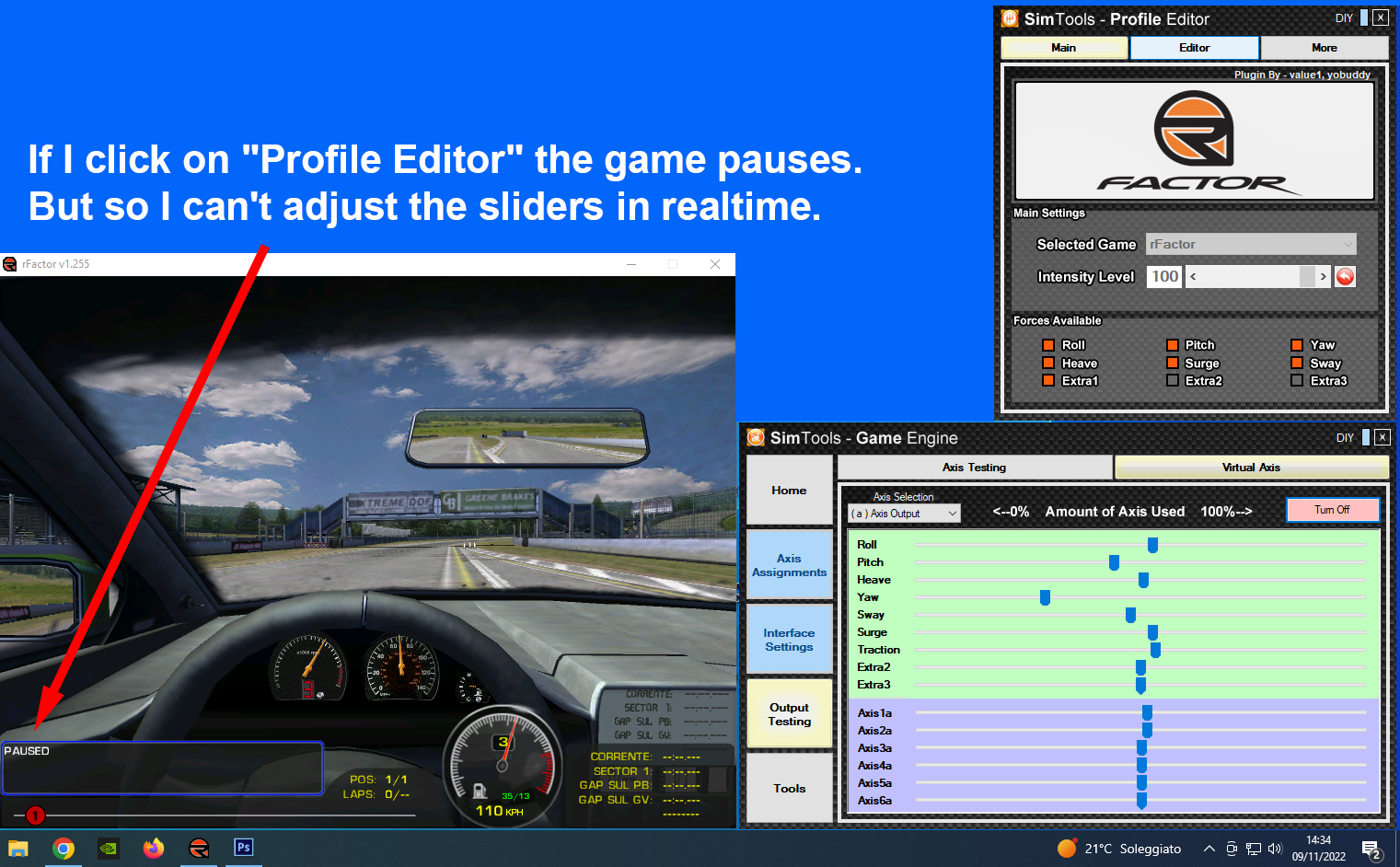
Task: Open Firefox from the taskbar
Action: pyautogui.click(x=154, y=848)
